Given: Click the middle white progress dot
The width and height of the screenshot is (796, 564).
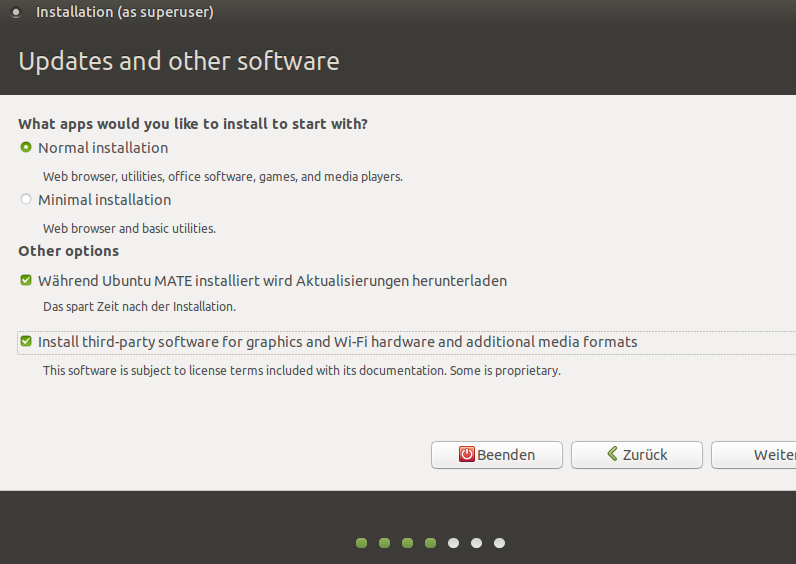Looking at the screenshot, I should 476,543.
